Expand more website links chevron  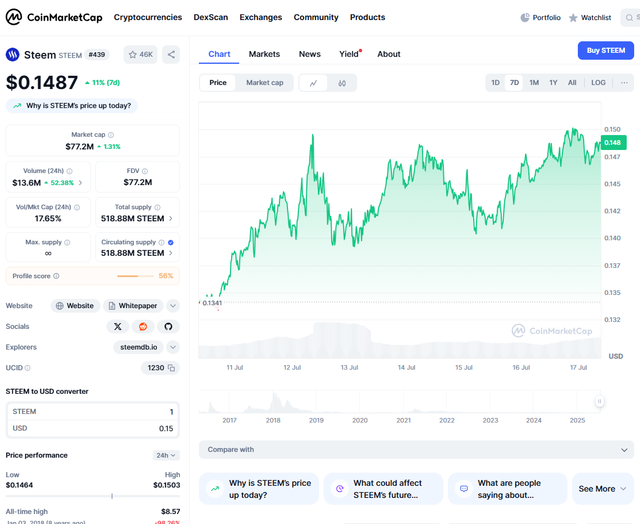[173, 306]
